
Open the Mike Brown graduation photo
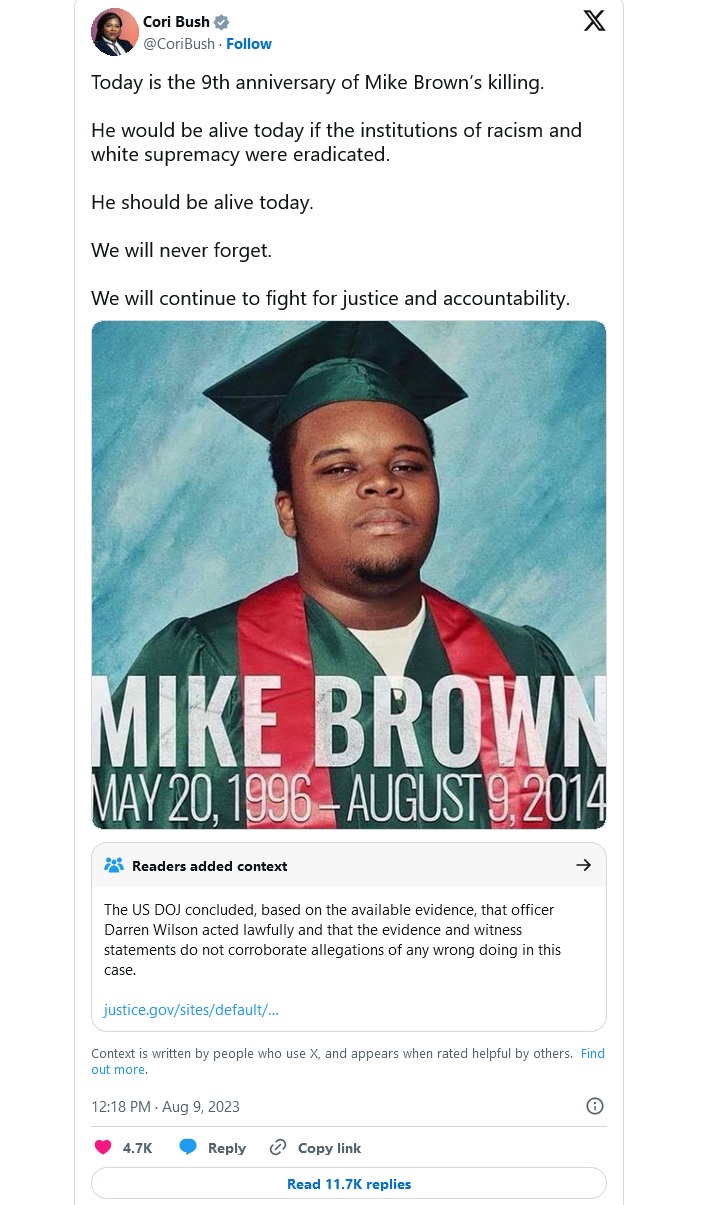tap(348, 574)
